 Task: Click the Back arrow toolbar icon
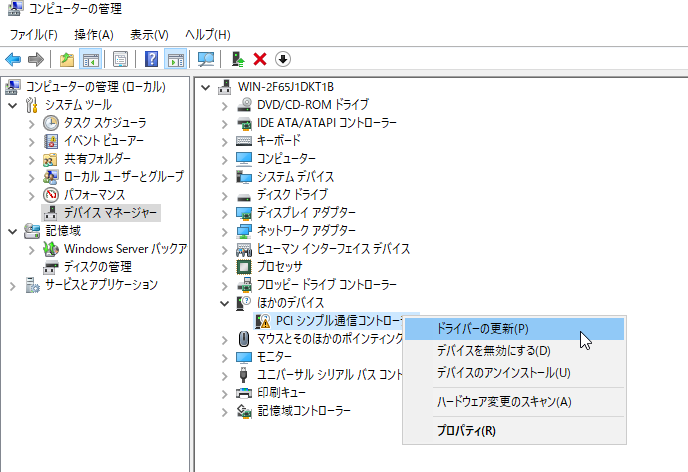13,59
